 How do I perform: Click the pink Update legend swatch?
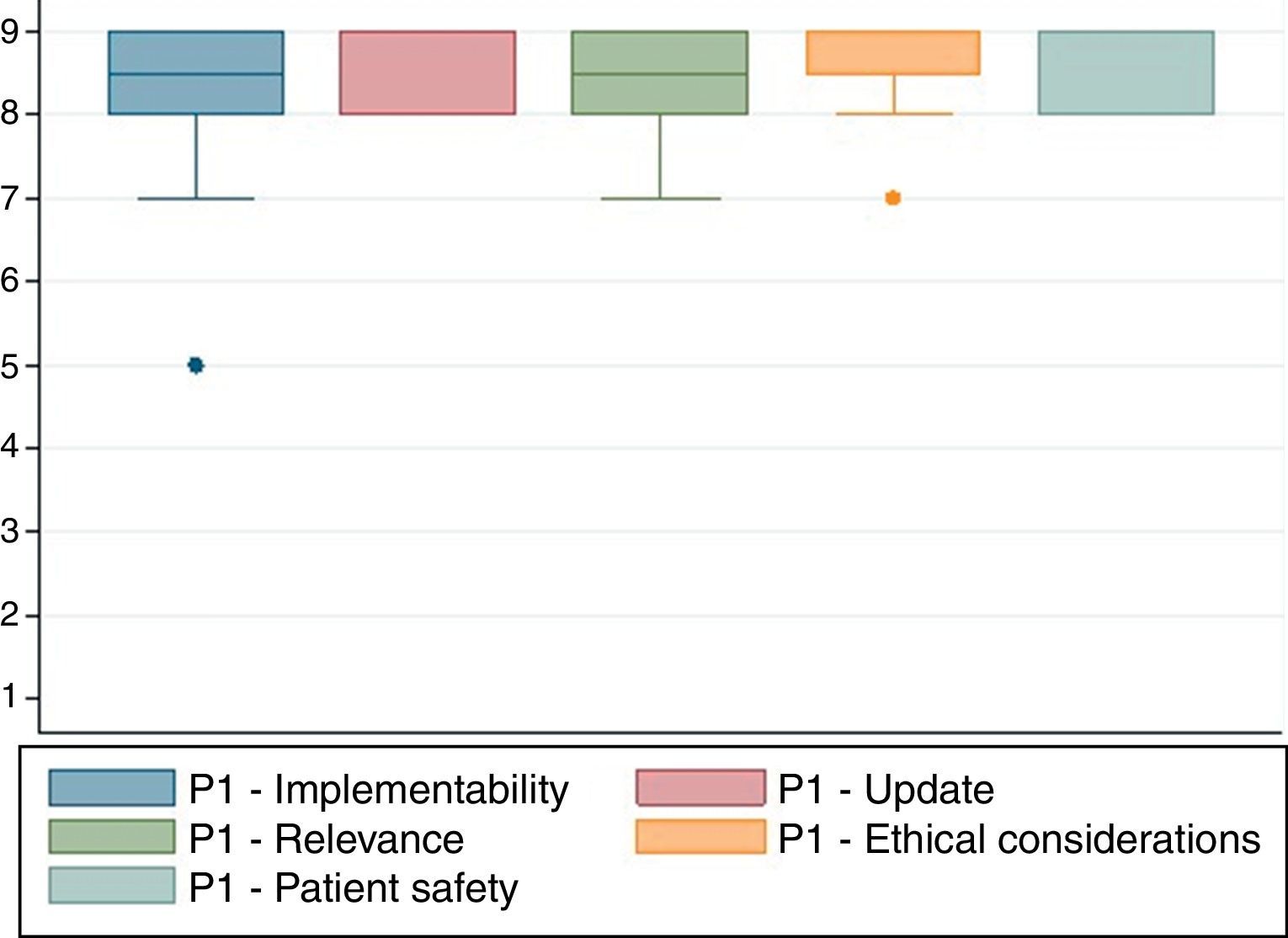tap(700, 788)
